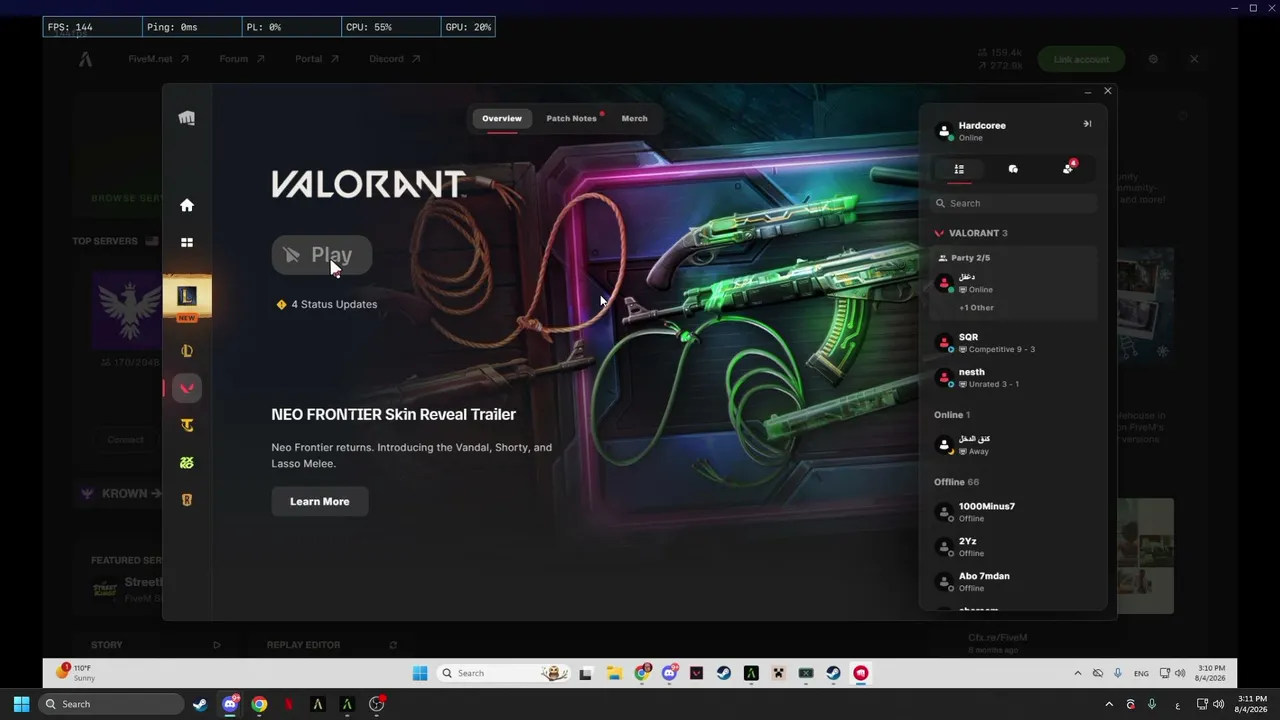
Task: Select friend SQR in Competitive match
Action: pyautogui.click(x=1013, y=343)
